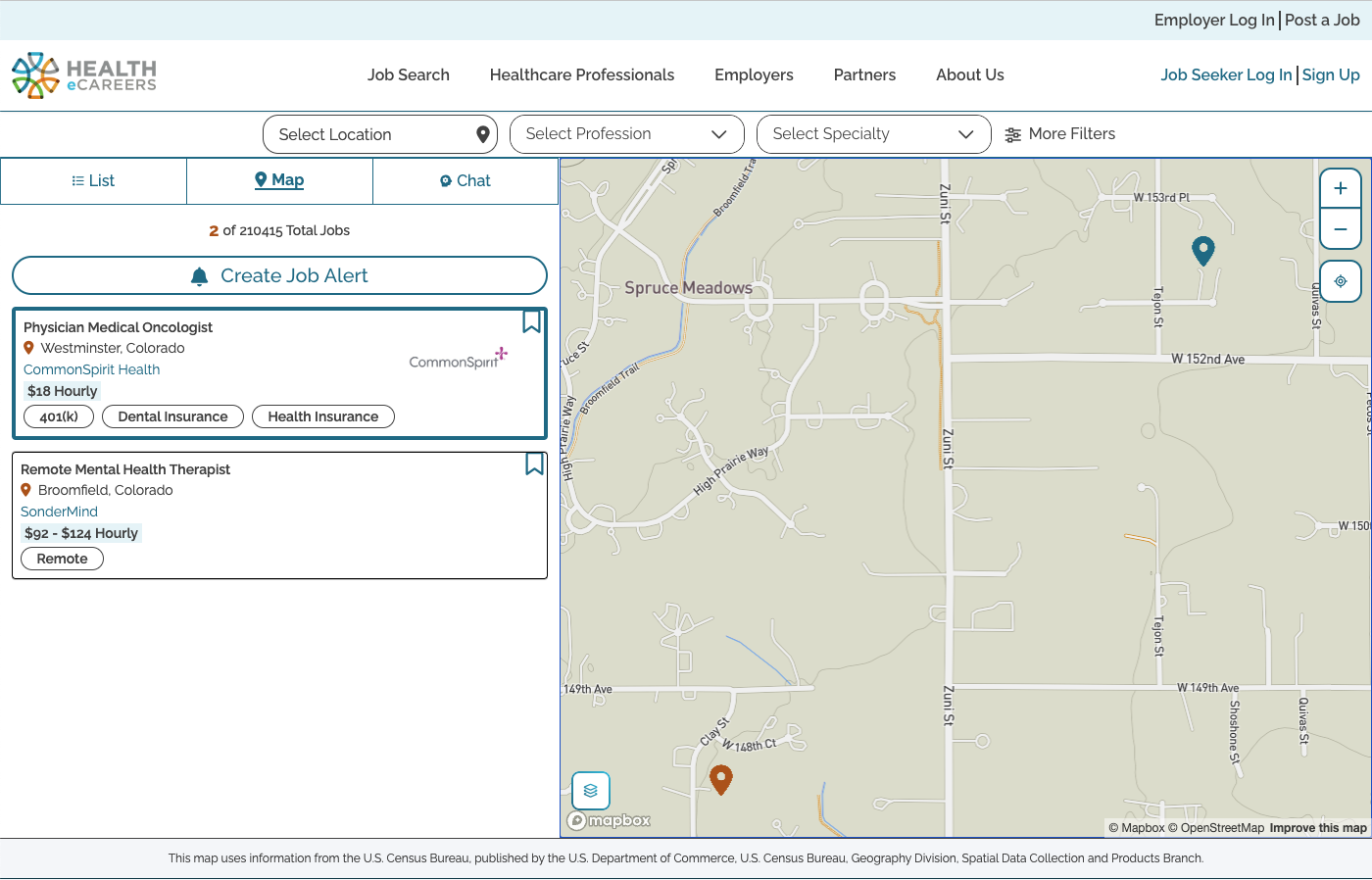Open More Filters panel
The width and height of the screenshot is (1372, 880).
tap(1060, 134)
